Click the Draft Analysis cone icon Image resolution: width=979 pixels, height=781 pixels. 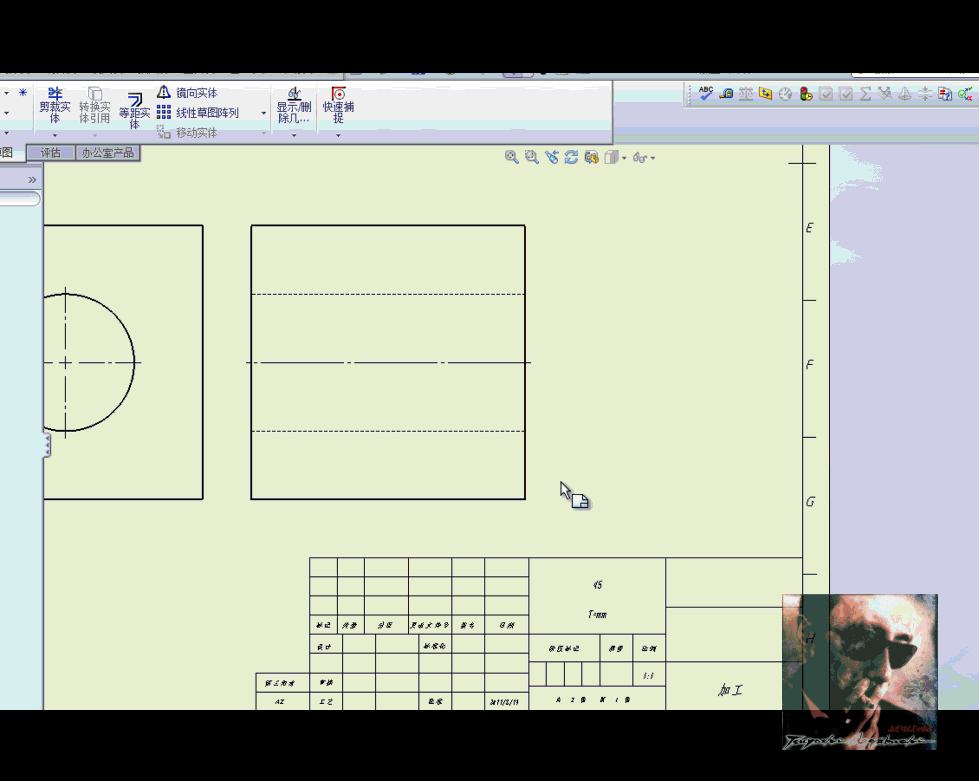905,94
